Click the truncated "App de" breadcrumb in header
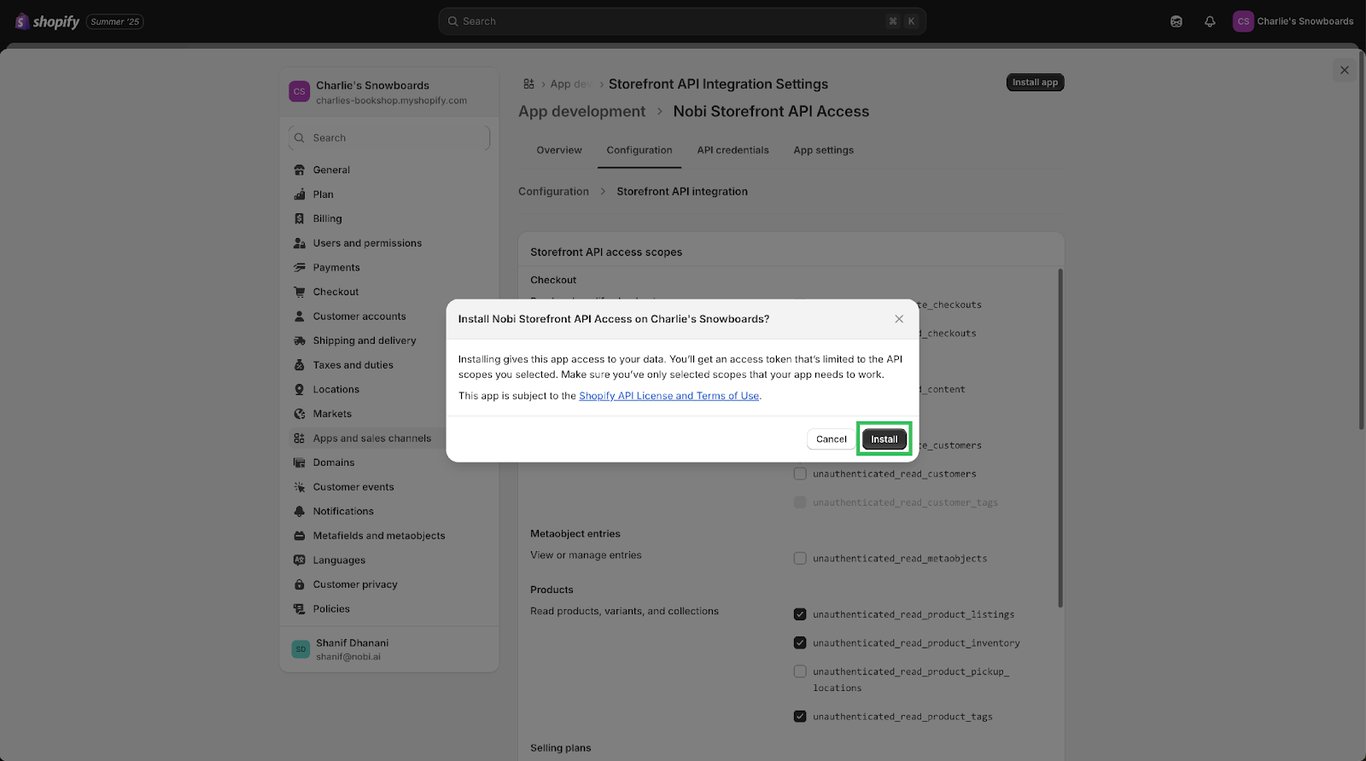The height and width of the screenshot is (761, 1366). [572, 84]
